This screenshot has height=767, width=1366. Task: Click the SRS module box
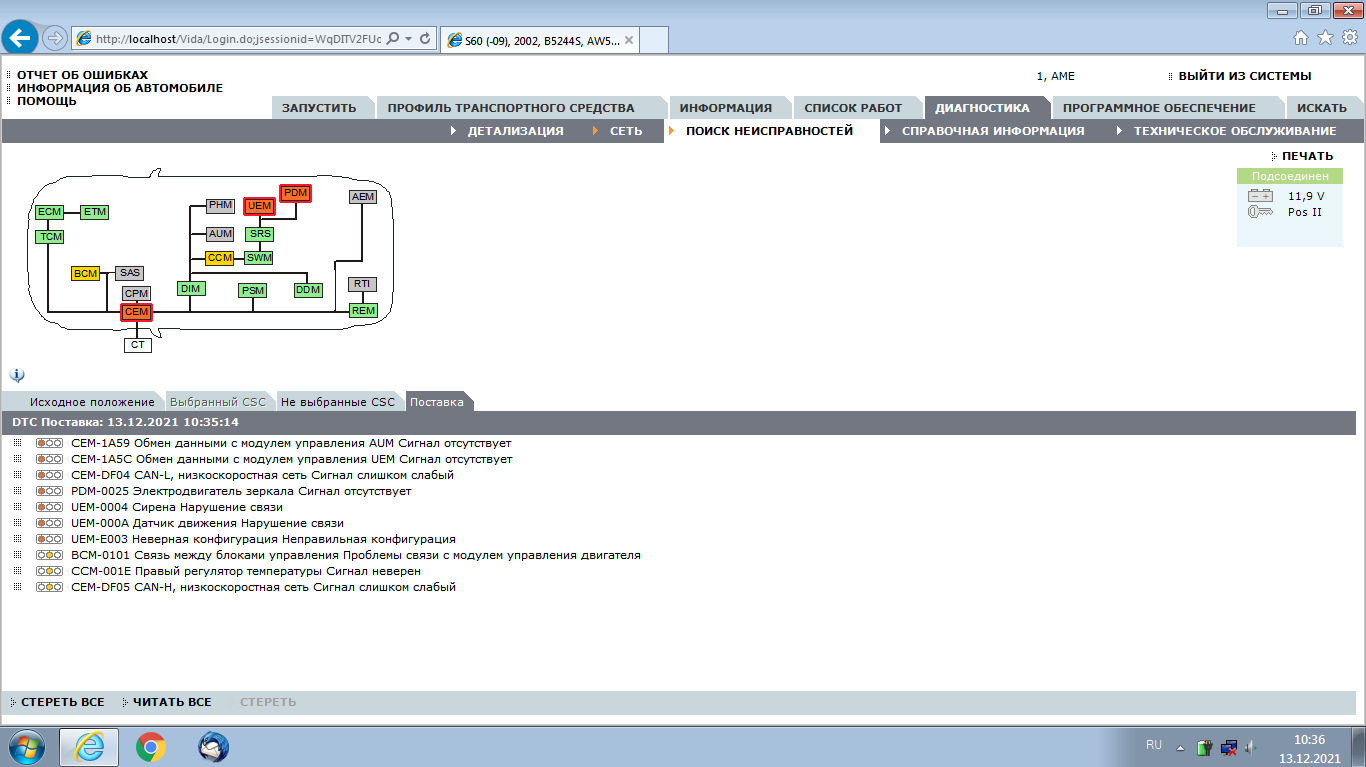click(260, 234)
